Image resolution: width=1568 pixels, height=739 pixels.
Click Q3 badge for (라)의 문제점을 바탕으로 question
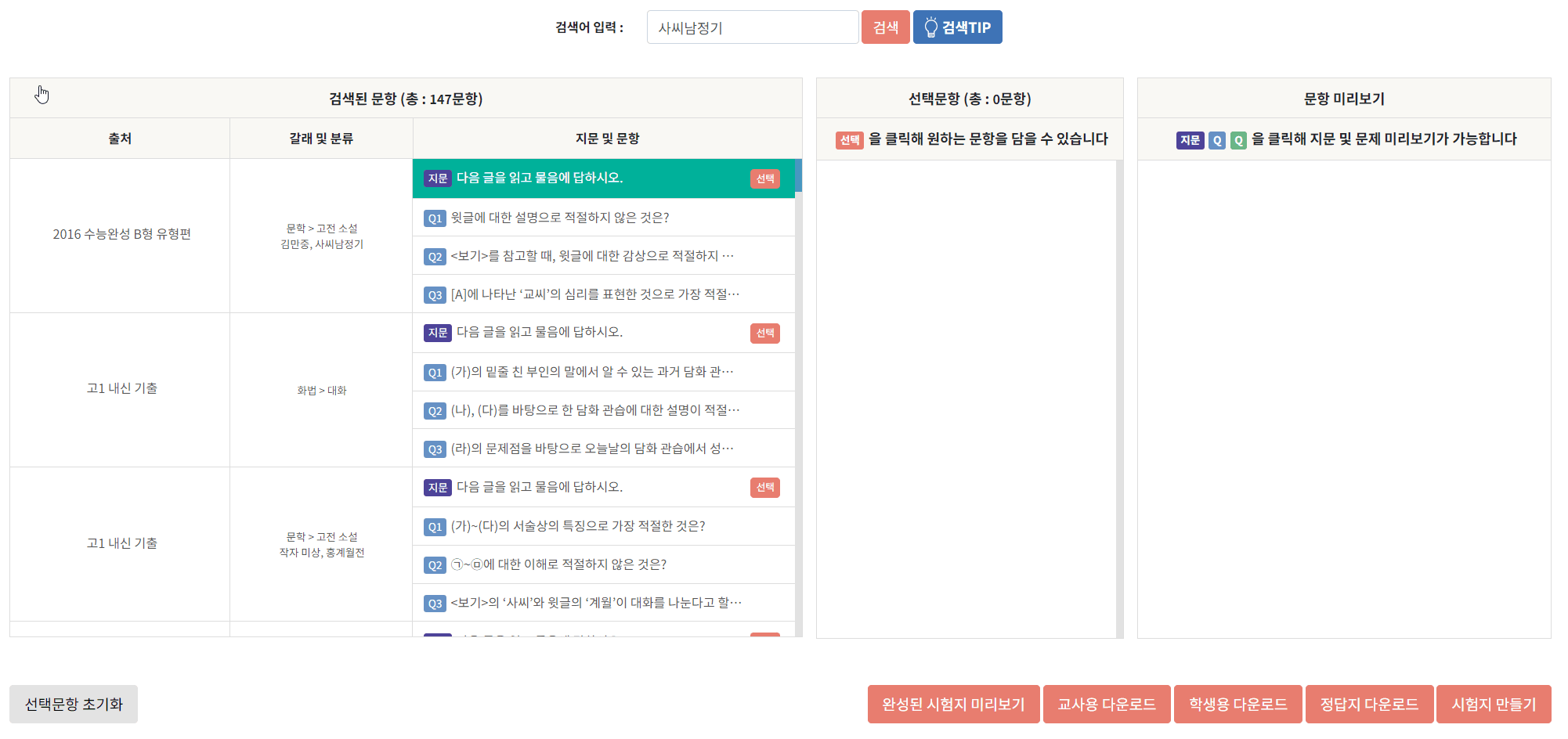tap(435, 449)
